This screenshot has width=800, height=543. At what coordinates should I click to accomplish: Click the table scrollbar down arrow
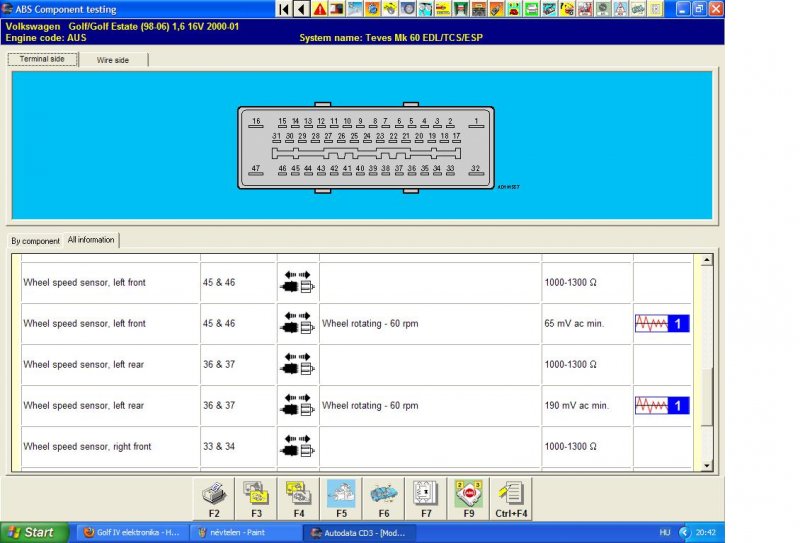click(x=707, y=465)
